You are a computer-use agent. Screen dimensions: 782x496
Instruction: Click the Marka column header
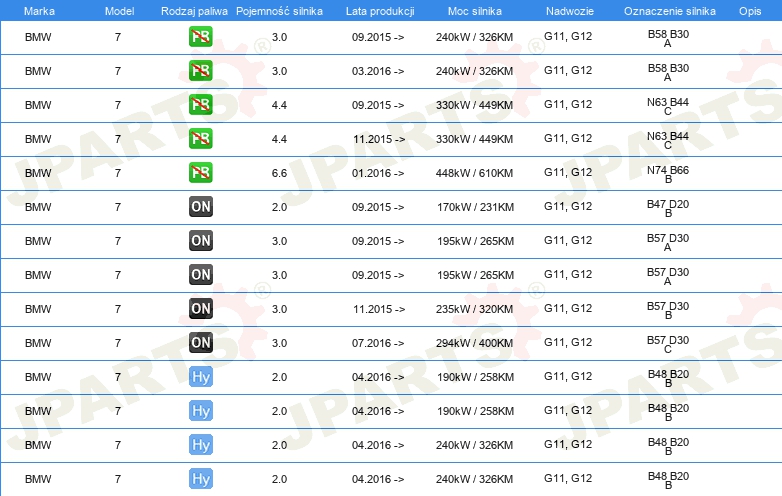(x=39, y=11)
